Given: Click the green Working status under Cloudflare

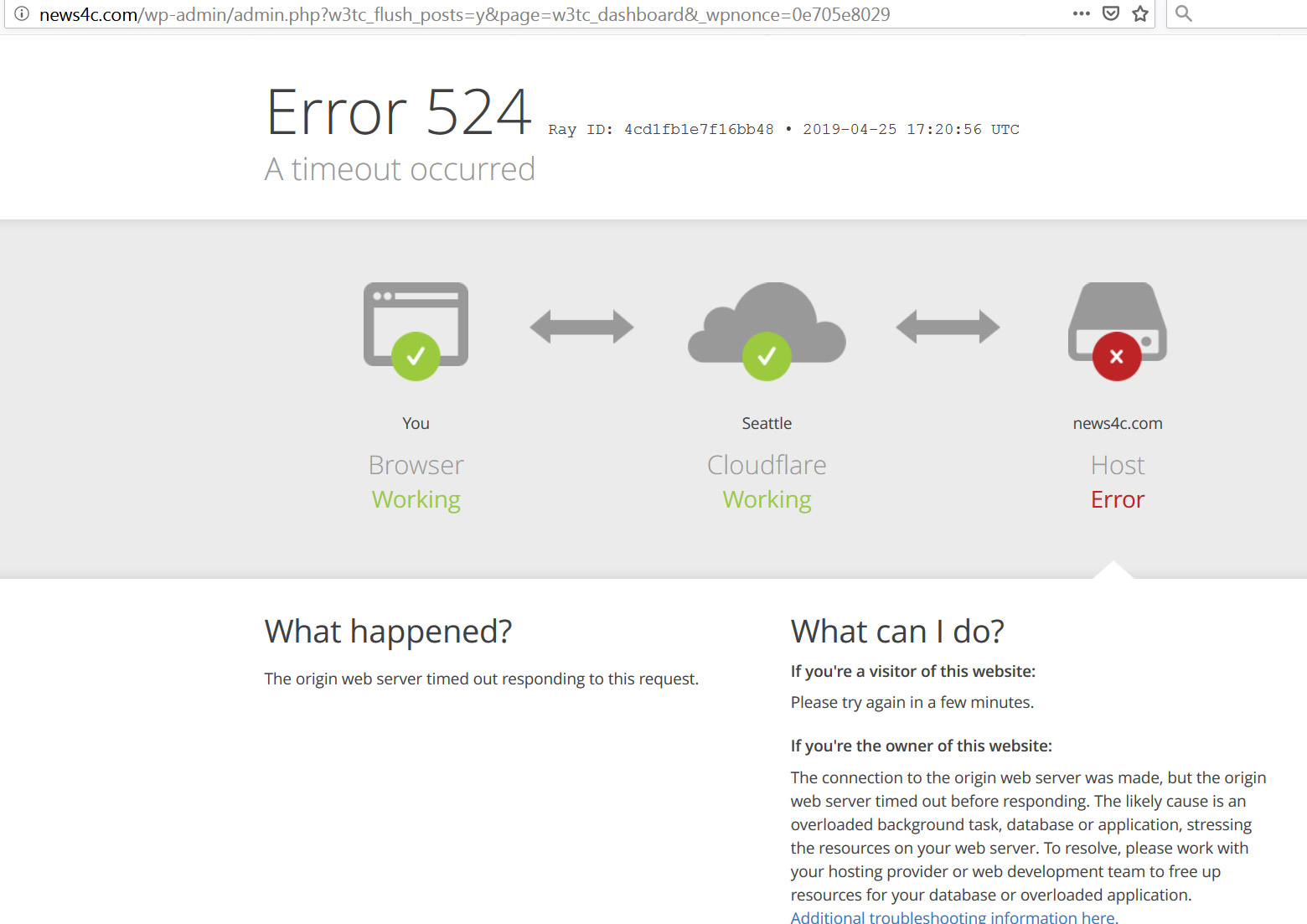Looking at the screenshot, I should click(x=767, y=500).
